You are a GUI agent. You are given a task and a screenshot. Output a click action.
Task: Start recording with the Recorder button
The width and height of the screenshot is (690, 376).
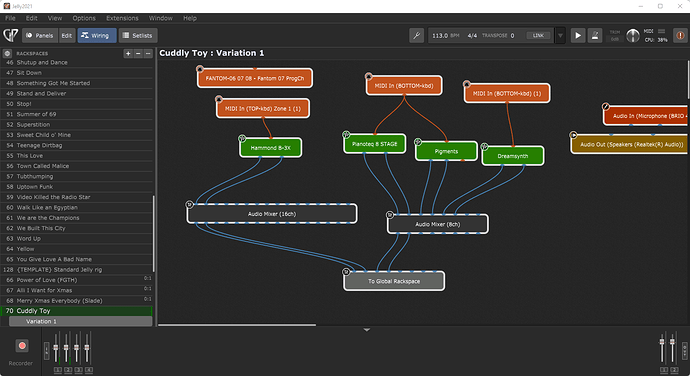tap(22, 346)
